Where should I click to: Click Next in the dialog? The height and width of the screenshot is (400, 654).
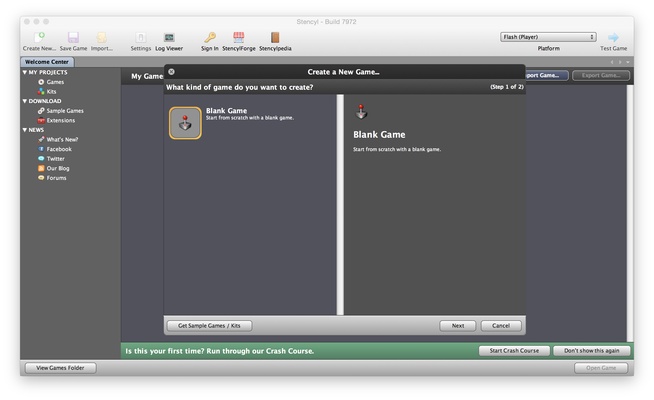pos(458,326)
